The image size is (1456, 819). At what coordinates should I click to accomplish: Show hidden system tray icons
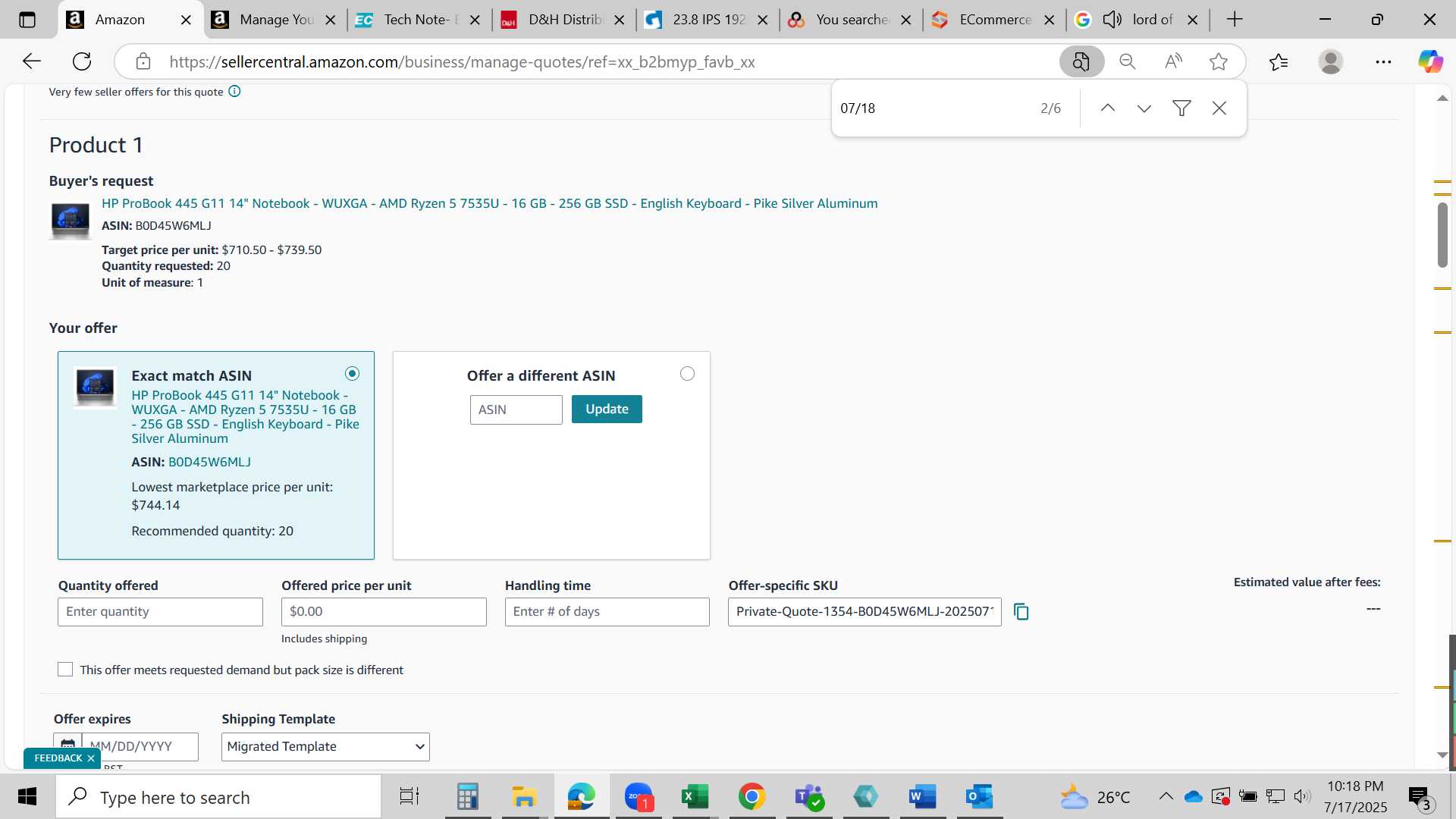click(x=1166, y=796)
